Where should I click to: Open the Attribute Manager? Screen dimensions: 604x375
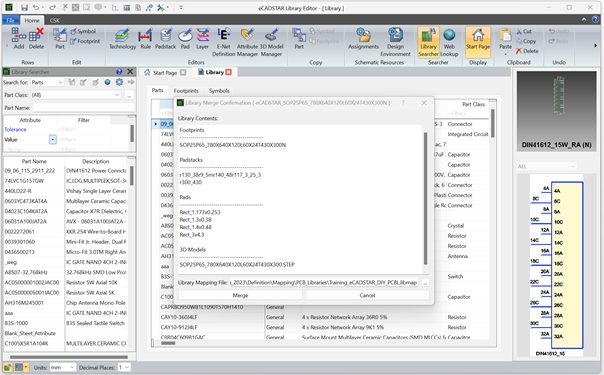(x=247, y=42)
